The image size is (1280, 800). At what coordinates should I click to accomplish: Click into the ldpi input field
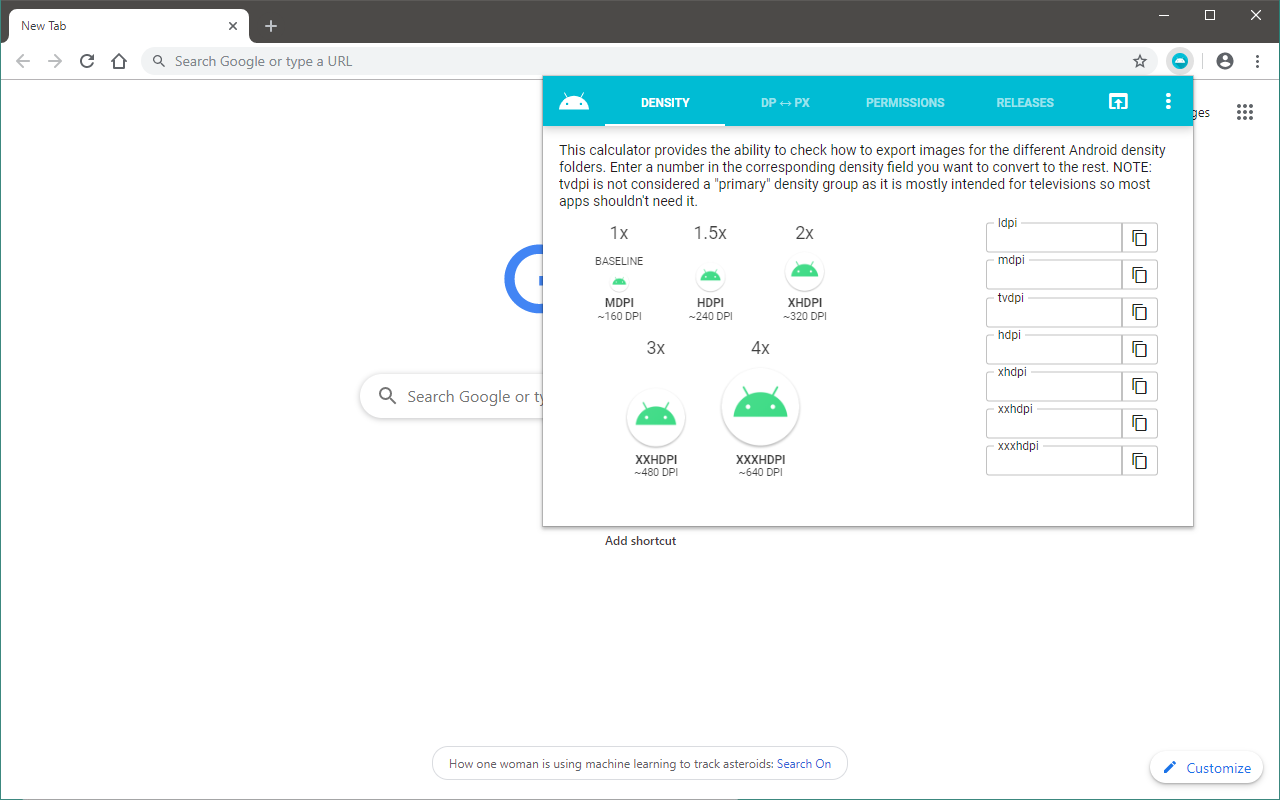[x=1054, y=238]
